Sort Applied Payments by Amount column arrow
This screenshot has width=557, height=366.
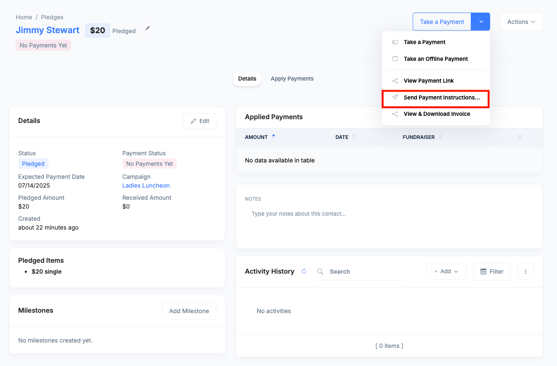(x=274, y=136)
